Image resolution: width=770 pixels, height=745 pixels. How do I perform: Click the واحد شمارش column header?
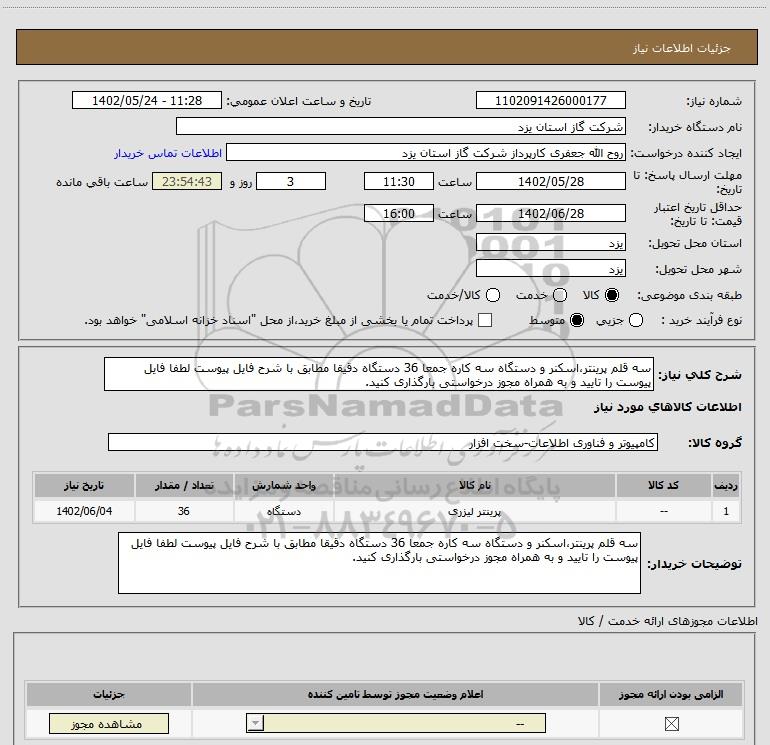(283, 485)
